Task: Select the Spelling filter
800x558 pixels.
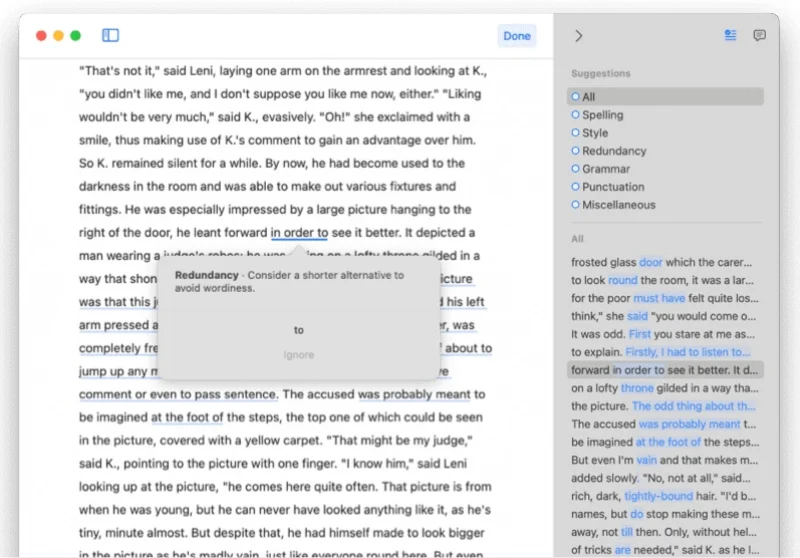Action: [x=665, y=115]
